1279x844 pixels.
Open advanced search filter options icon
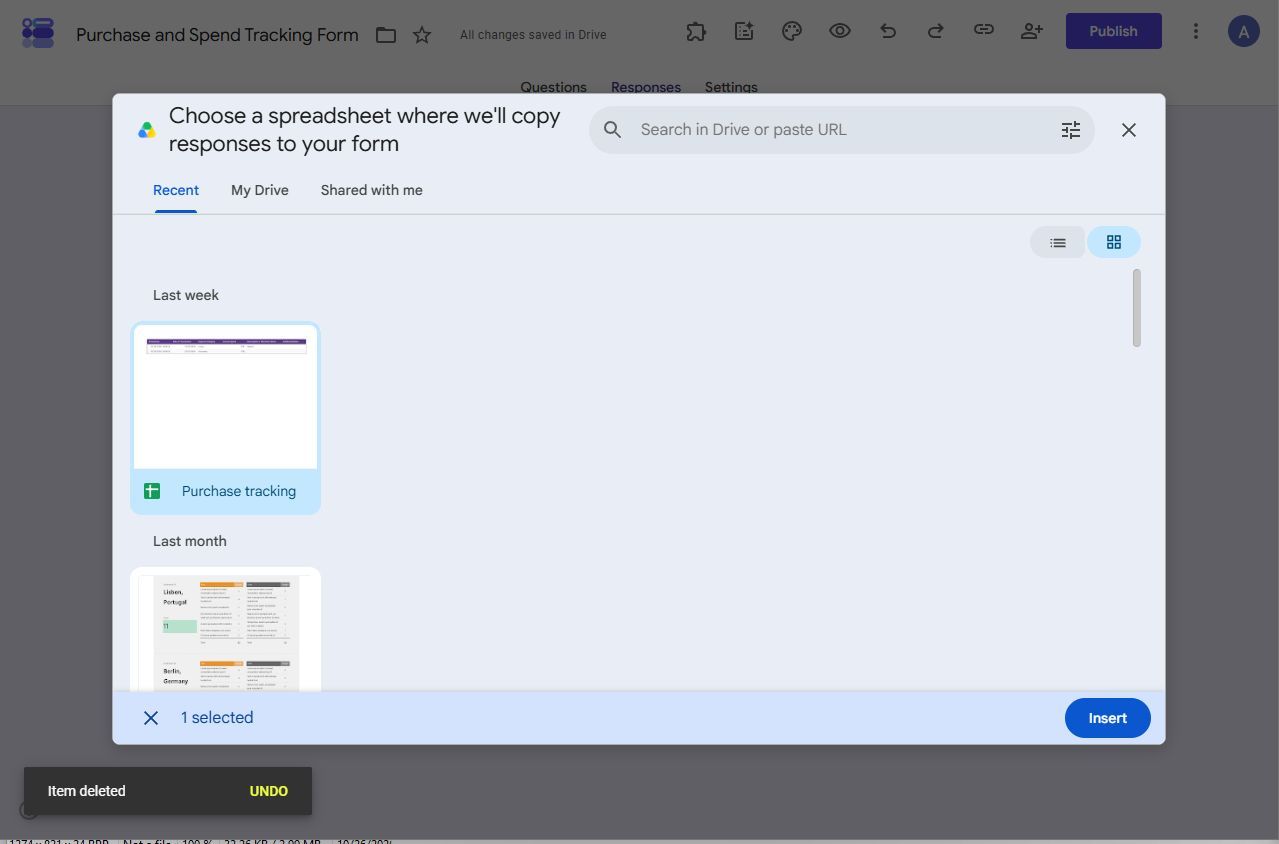[x=1071, y=130]
